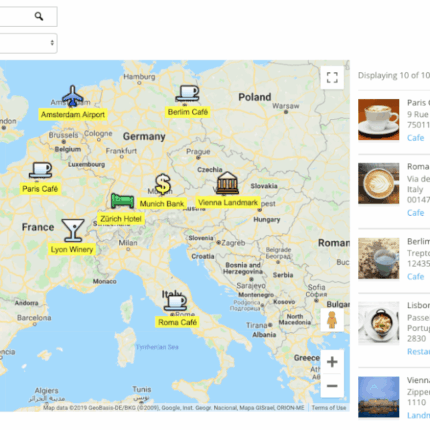Image resolution: width=430 pixels, height=430 pixels.
Task: Open the Roma latte art thumbnail
Action: tap(379, 183)
